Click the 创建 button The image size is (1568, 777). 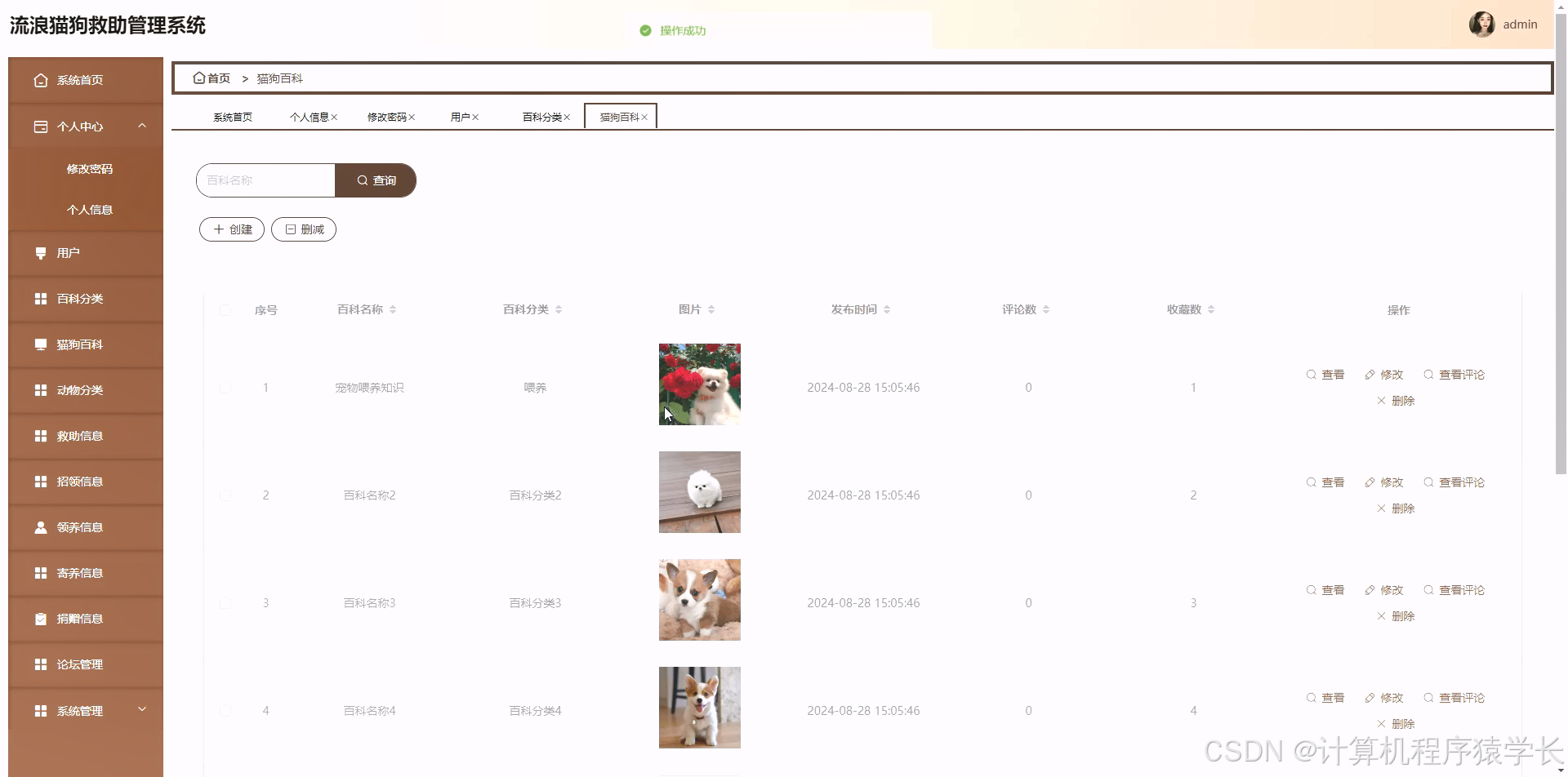pyautogui.click(x=232, y=229)
